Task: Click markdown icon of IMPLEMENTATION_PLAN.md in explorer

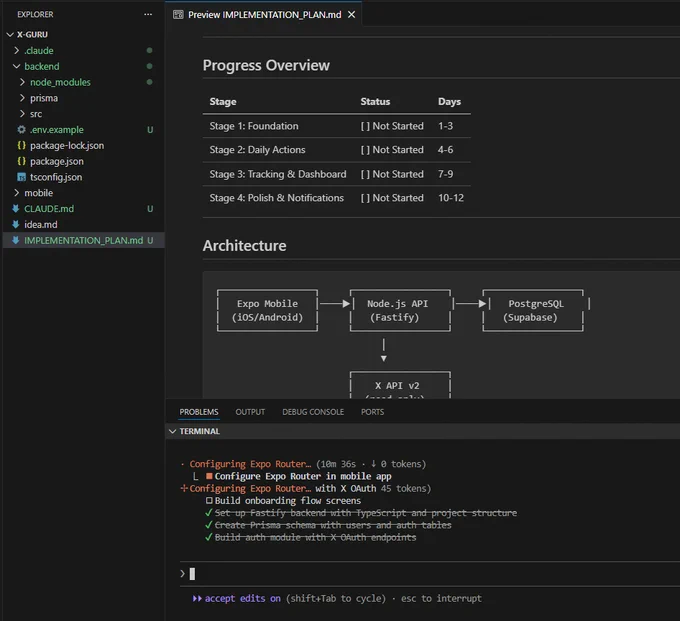Action: point(16,240)
